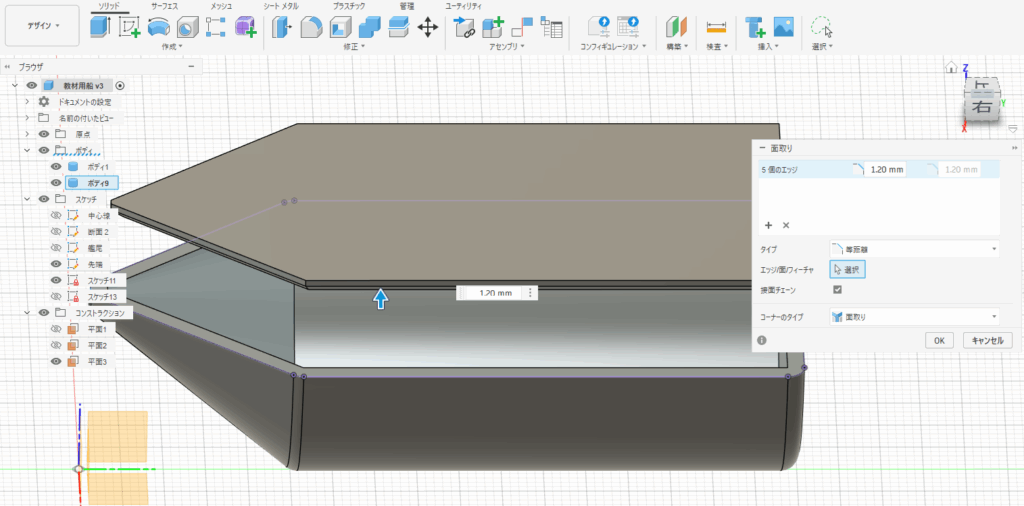Image resolution: width=1024 pixels, height=506 pixels.
Task: Click the Create Sketch icon
Action: (x=129, y=27)
